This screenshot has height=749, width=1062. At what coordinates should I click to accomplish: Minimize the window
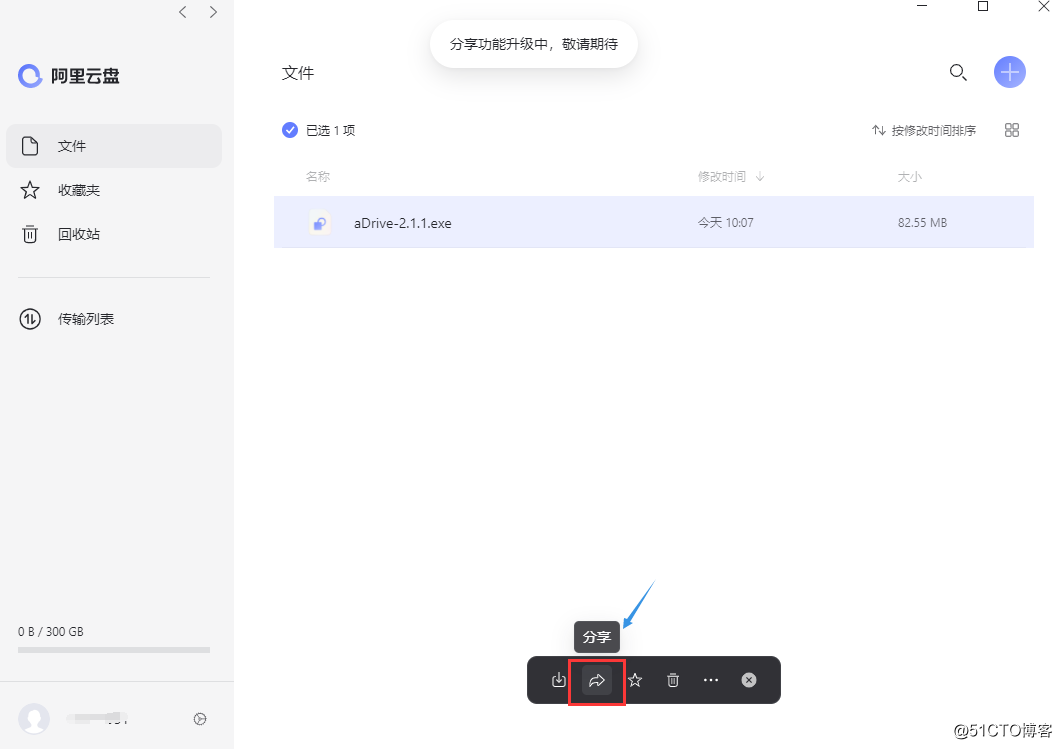922,6
